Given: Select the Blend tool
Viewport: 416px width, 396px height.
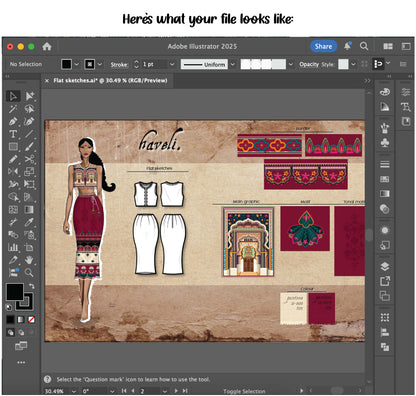Looking at the screenshot, I should pyautogui.click(x=13, y=235).
